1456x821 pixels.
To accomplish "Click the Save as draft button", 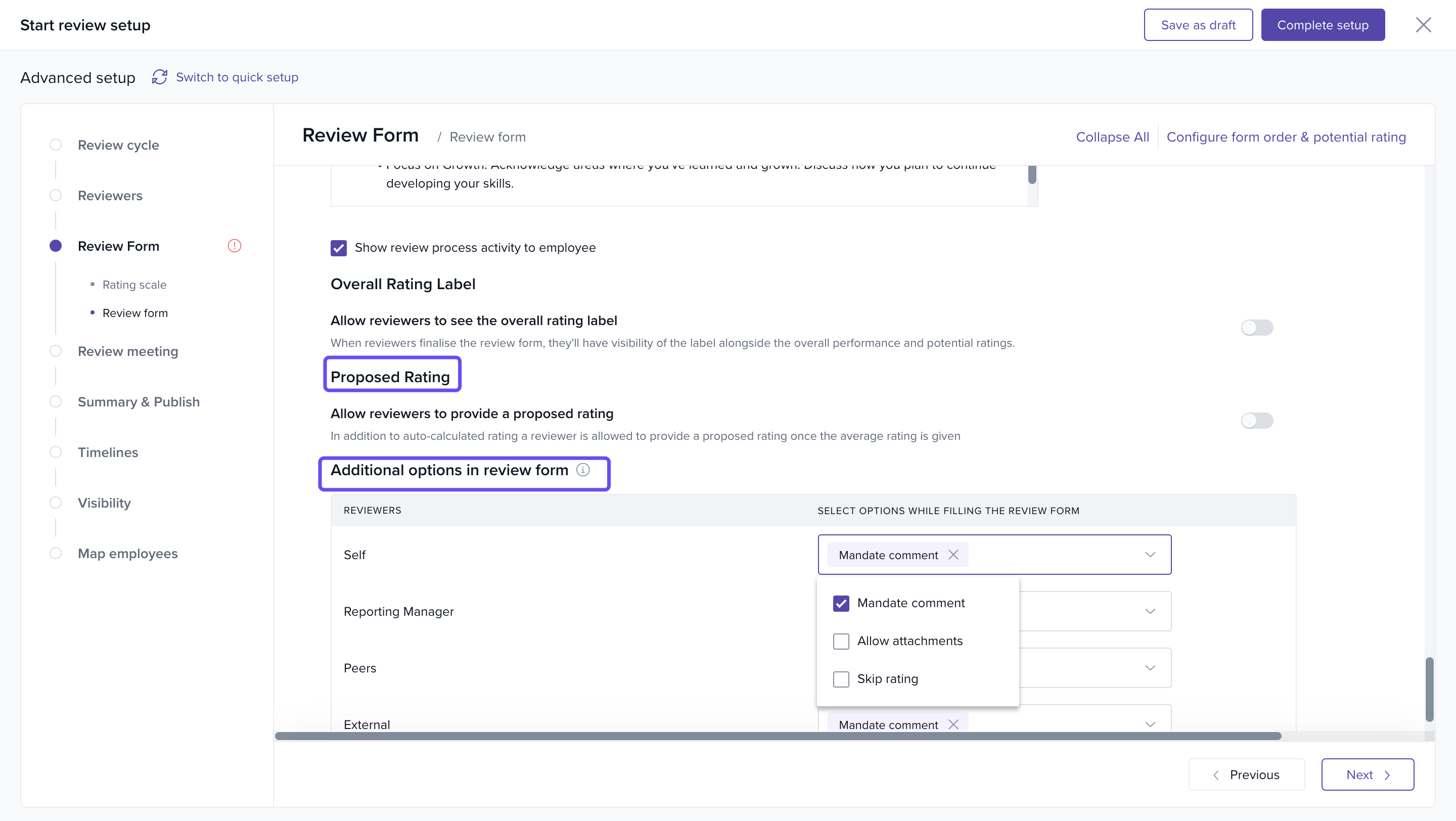I will point(1198,25).
